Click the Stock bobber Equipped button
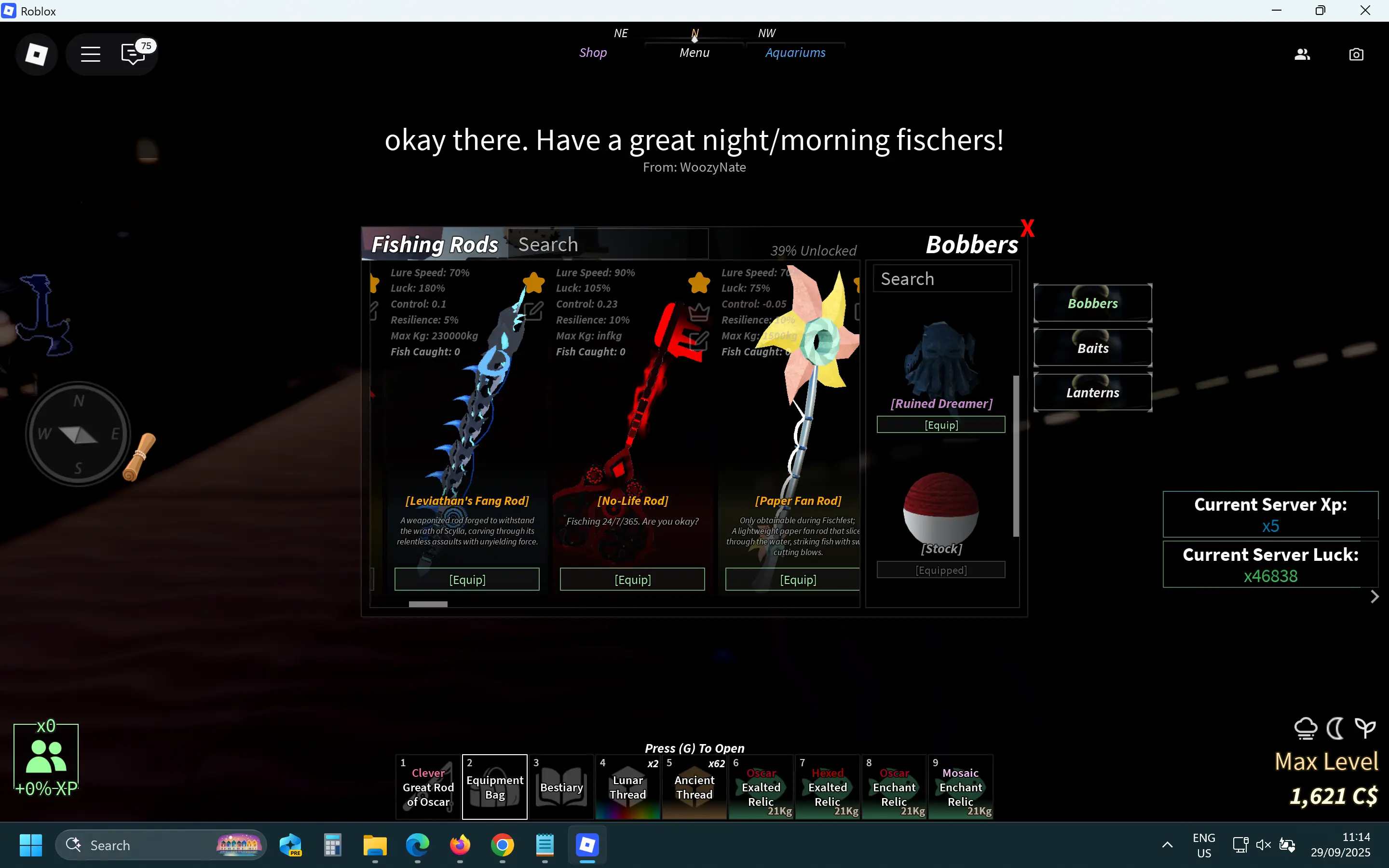This screenshot has height=868, width=1389. pos(941,570)
